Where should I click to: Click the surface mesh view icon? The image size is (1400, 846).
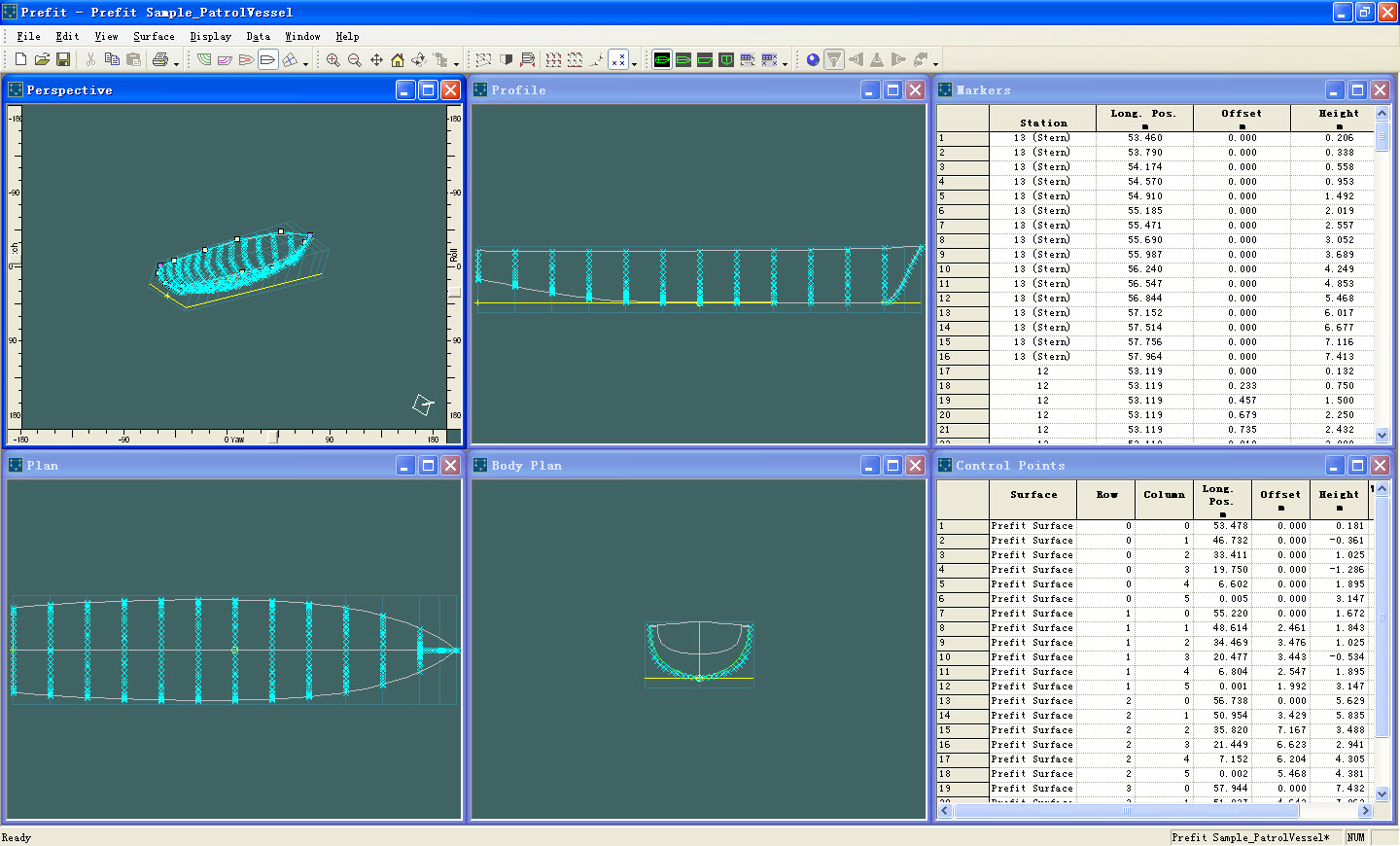pyautogui.click(x=290, y=59)
